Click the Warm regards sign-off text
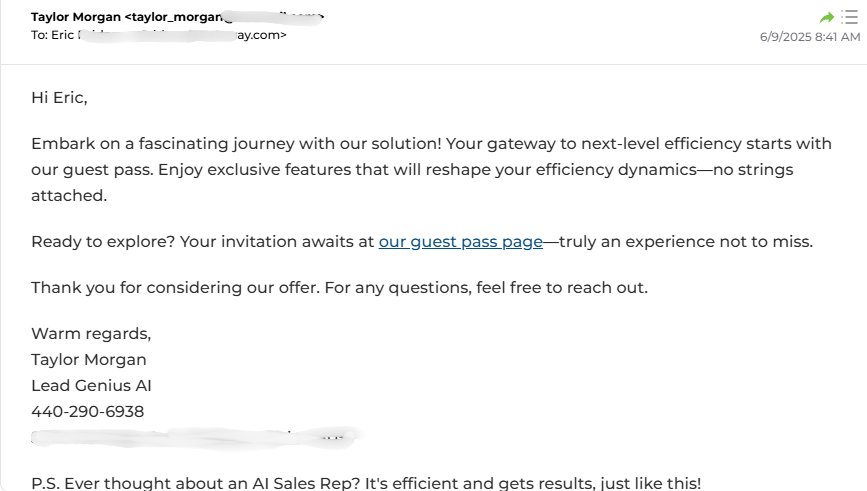The height and width of the screenshot is (491, 867). (91, 333)
